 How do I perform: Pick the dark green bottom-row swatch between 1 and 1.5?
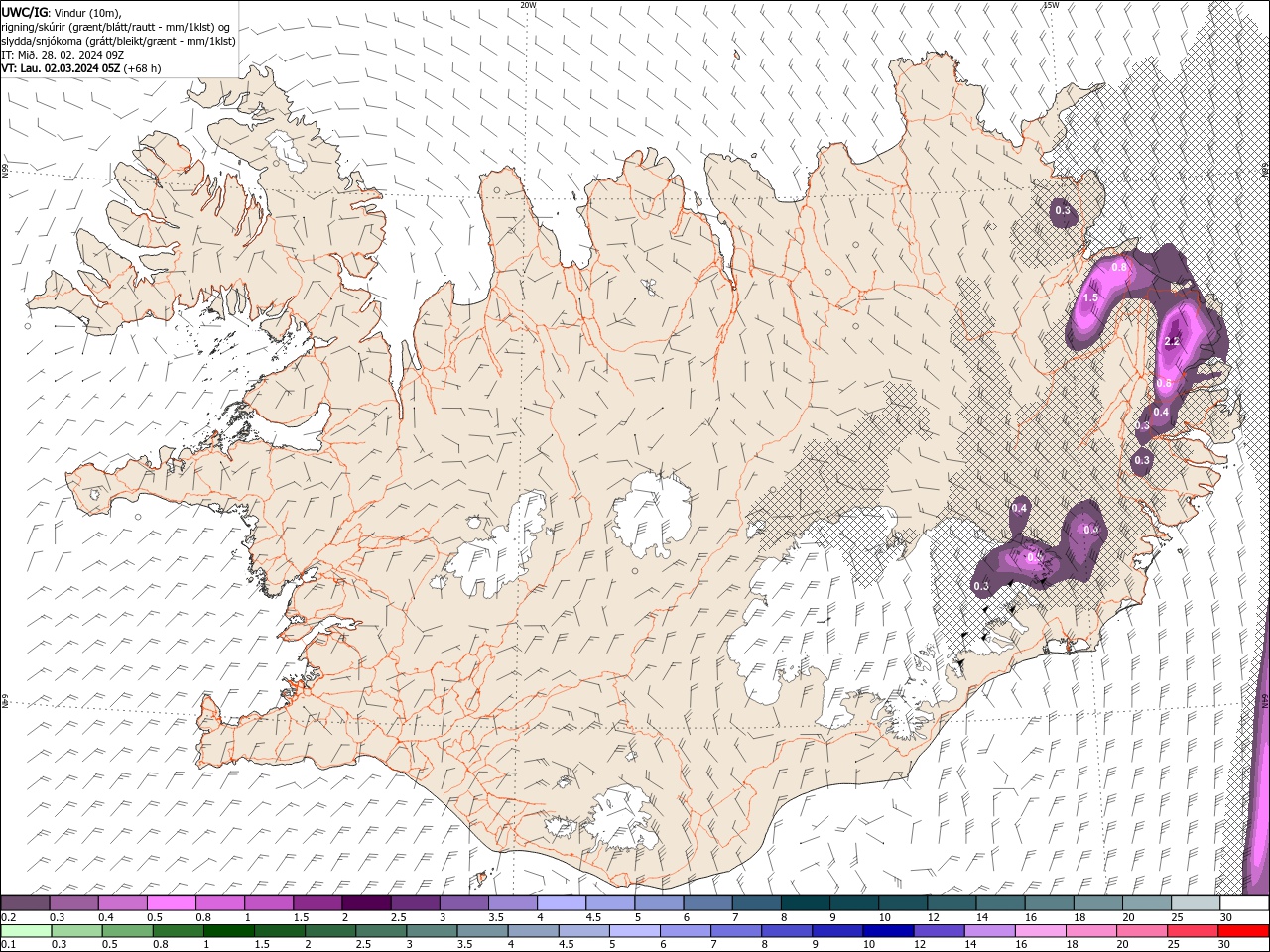pos(228,930)
